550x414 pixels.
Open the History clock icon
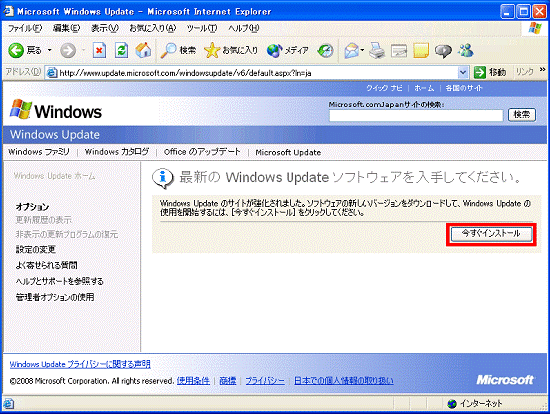pyautogui.click(x=325, y=51)
